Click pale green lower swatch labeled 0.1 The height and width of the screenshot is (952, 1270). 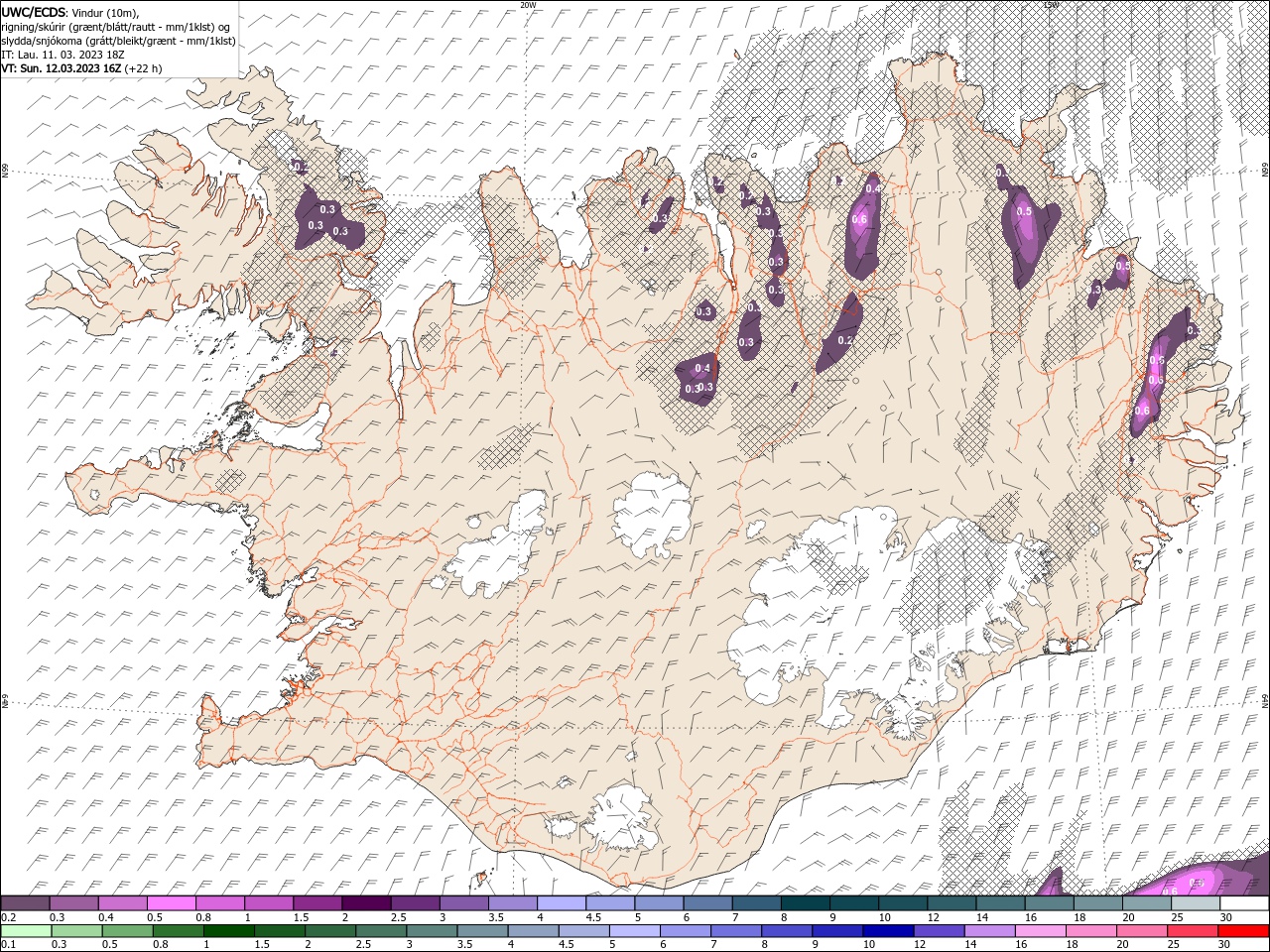pyautogui.click(x=26, y=931)
